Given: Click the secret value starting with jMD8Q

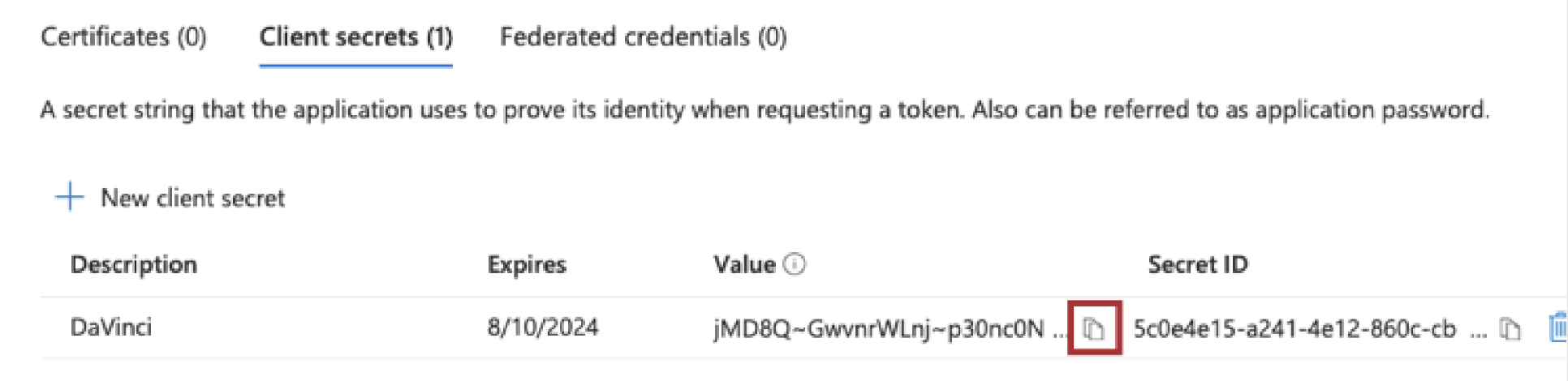Looking at the screenshot, I should coord(878,328).
